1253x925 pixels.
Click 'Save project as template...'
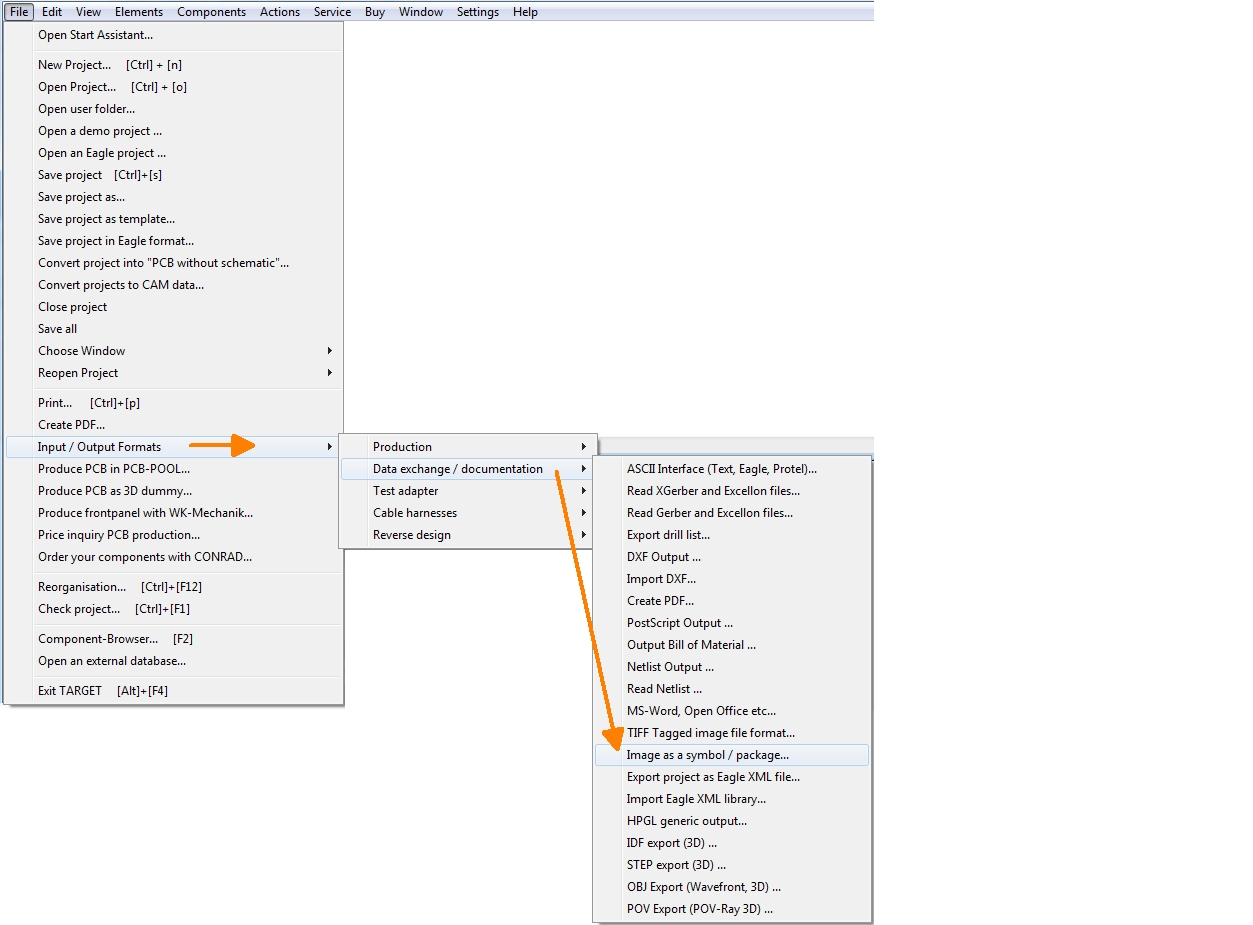[106, 219]
